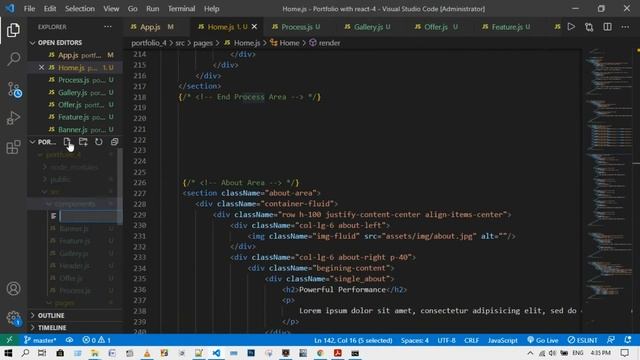Click the master branch indicator

(x=40, y=340)
